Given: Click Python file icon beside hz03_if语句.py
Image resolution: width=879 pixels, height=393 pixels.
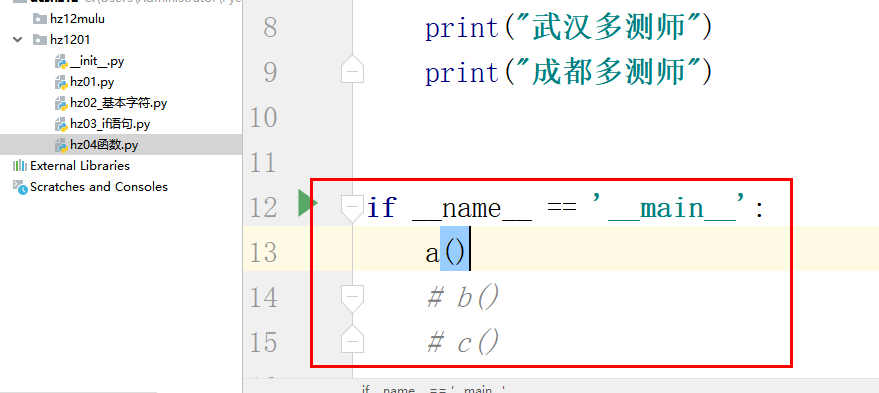Looking at the screenshot, I should [61, 124].
